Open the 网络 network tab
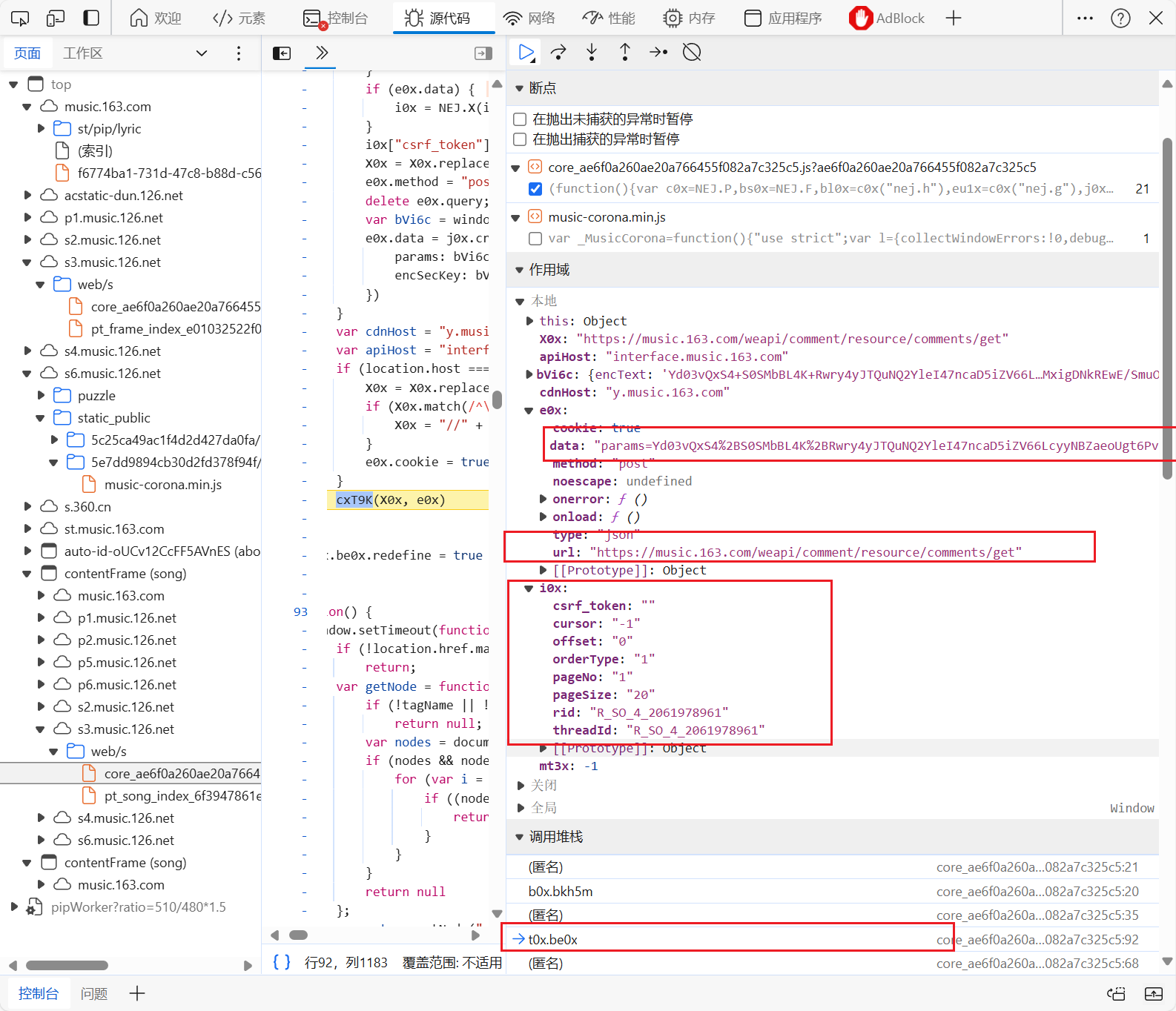 point(529,18)
